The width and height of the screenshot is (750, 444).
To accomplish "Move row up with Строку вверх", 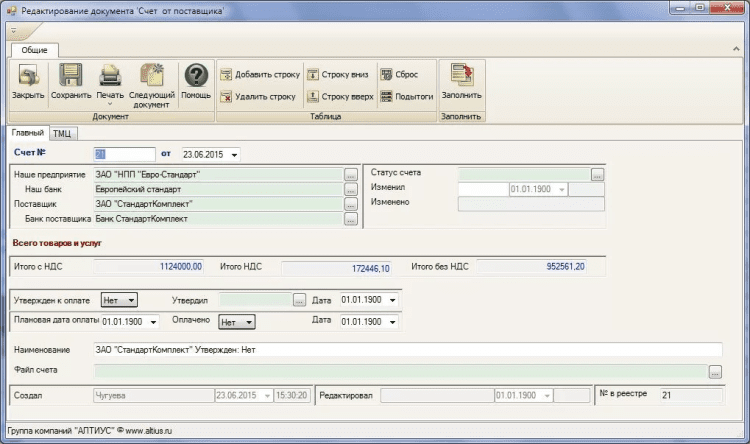I will (x=341, y=97).
